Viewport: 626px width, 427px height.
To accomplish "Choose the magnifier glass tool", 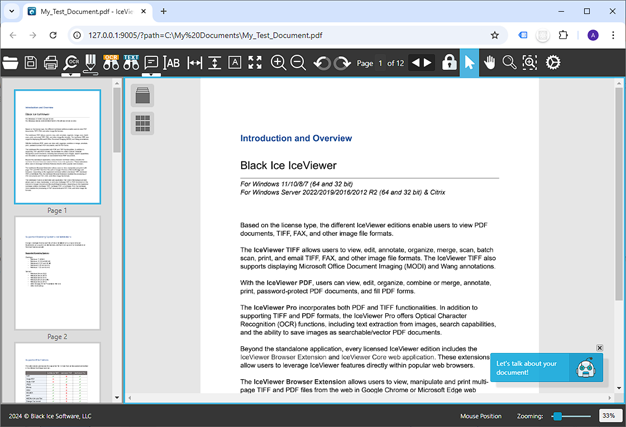I will (x=509, y=63).
